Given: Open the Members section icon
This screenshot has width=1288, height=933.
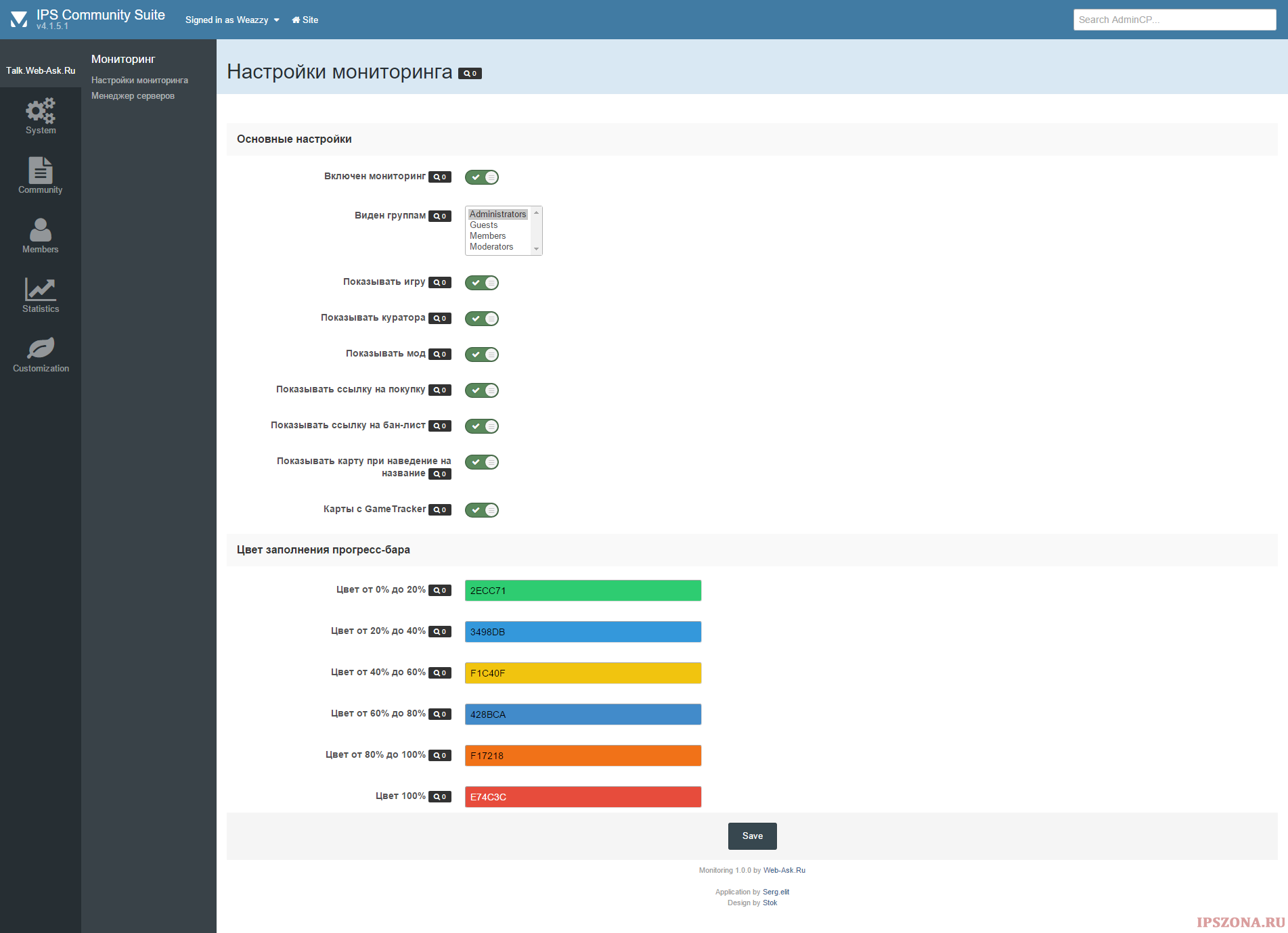Looking at the screenshot, I should [x=41, y=230].
